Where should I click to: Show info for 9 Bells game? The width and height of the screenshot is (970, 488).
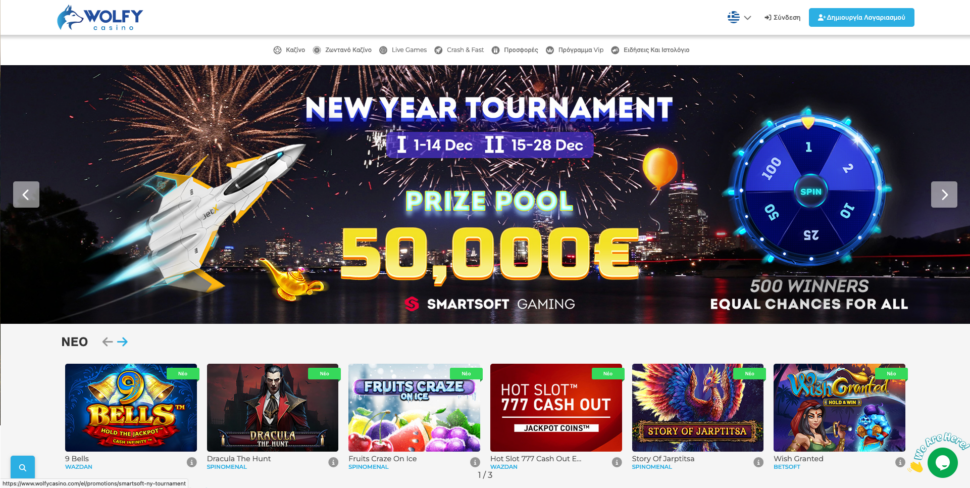click(x=192, y=462)
